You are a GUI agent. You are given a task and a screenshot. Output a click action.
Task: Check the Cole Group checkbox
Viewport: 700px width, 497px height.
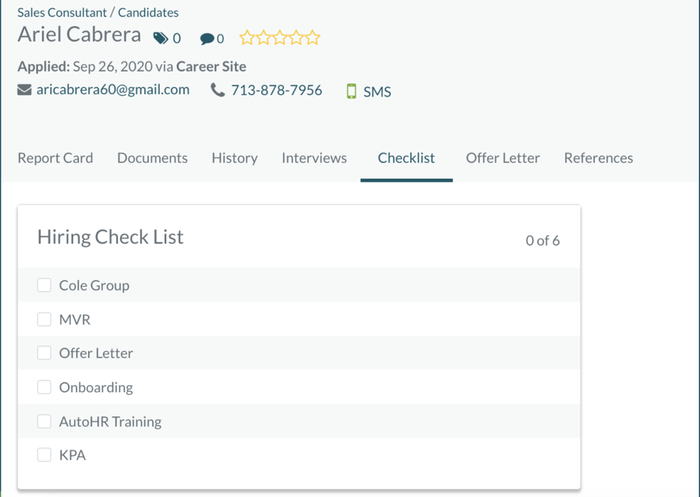(x=44, y=285)
